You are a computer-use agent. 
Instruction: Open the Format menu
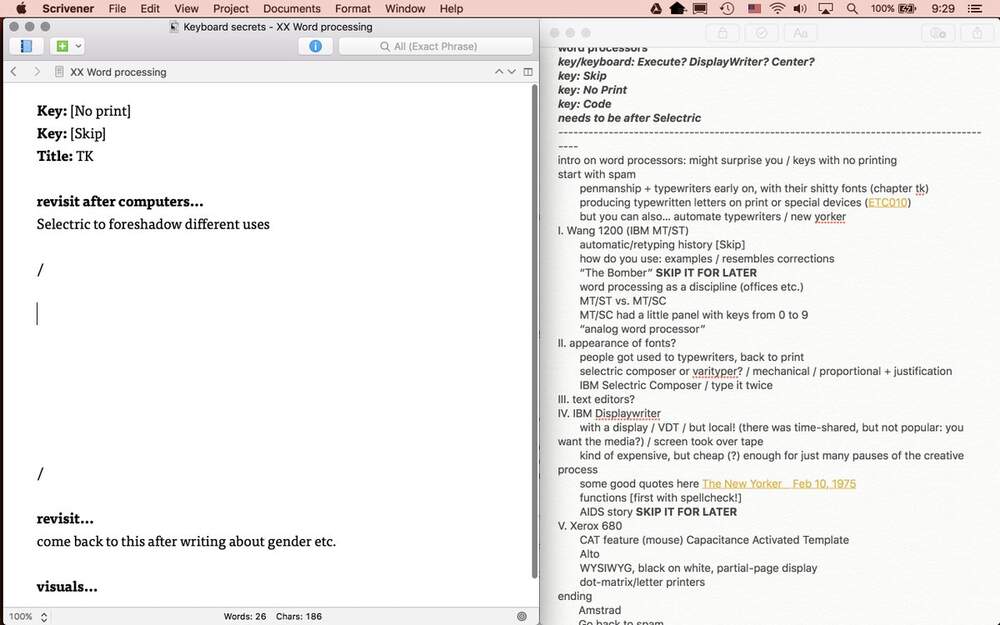click(x=353, y=8)
